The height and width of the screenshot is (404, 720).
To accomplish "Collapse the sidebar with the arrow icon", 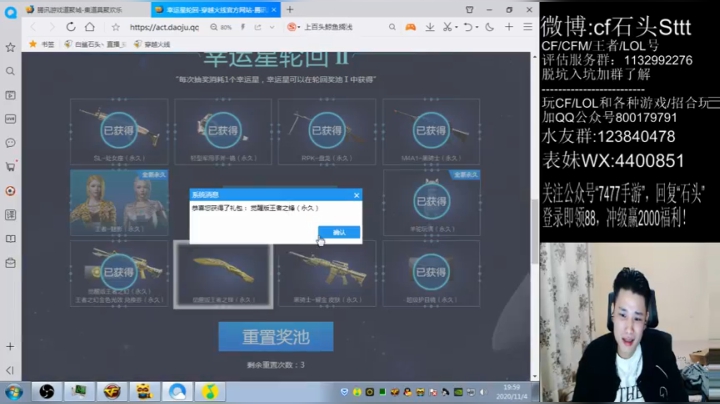I will point(10,370).
